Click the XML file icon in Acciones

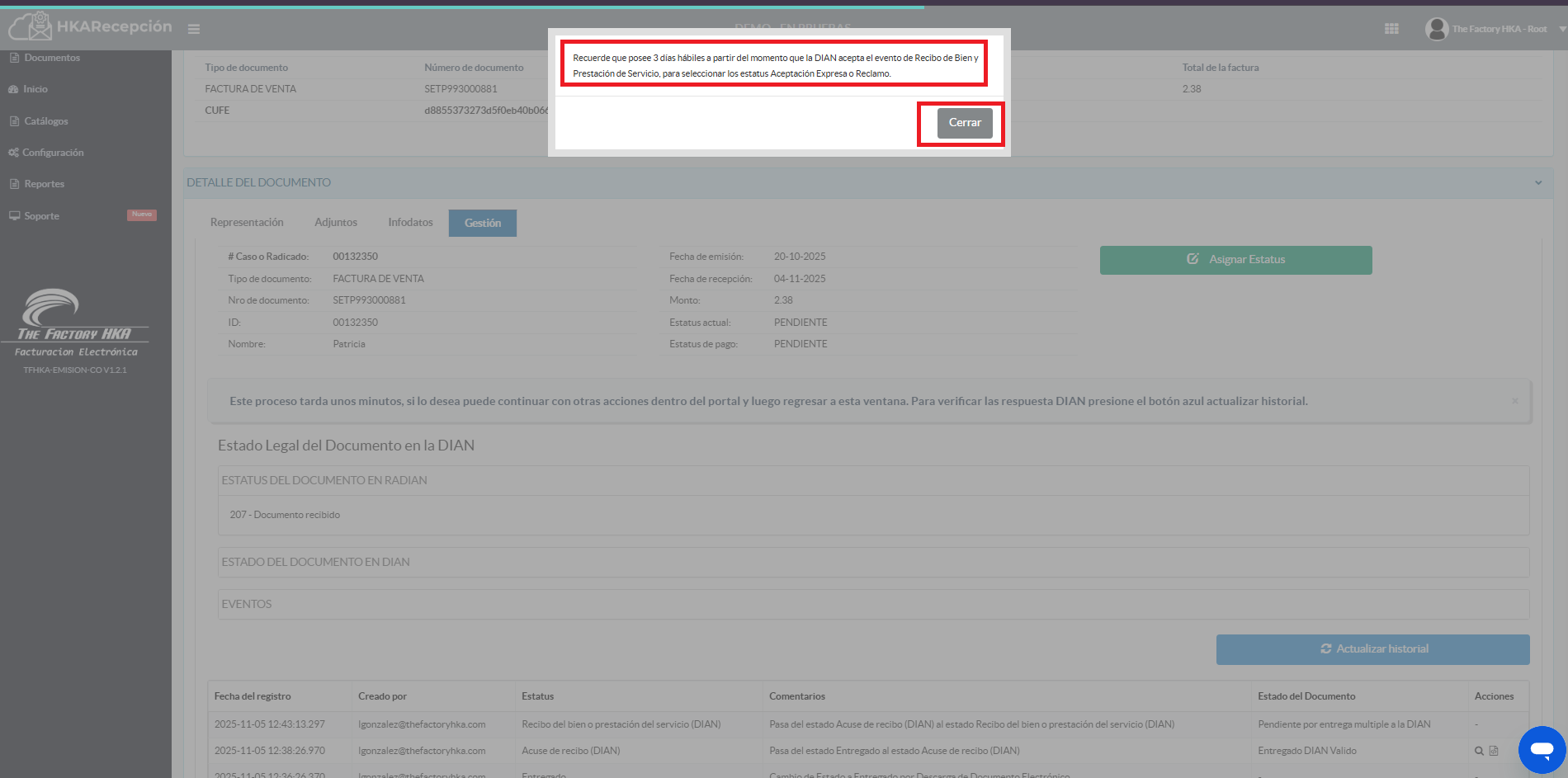click(x=1494, y=751)
